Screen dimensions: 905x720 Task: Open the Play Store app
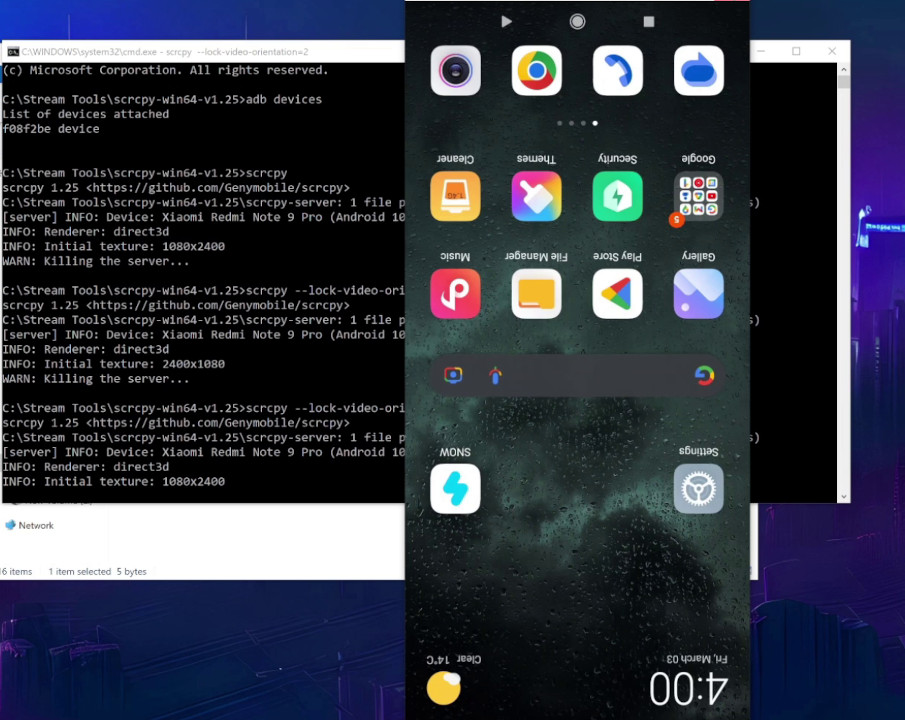pos(618,293)
